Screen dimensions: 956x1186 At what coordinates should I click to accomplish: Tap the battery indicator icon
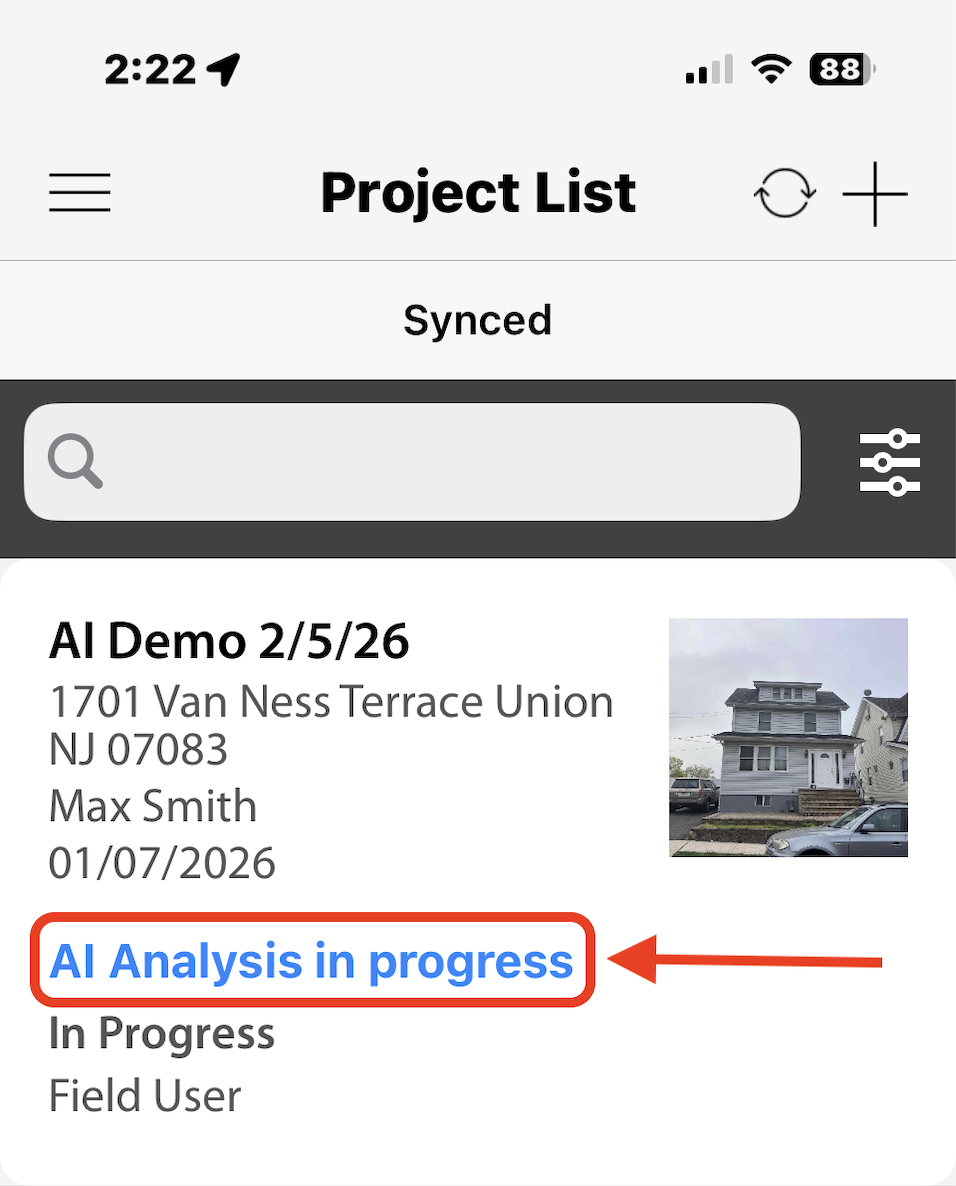(x=842, y=70)
